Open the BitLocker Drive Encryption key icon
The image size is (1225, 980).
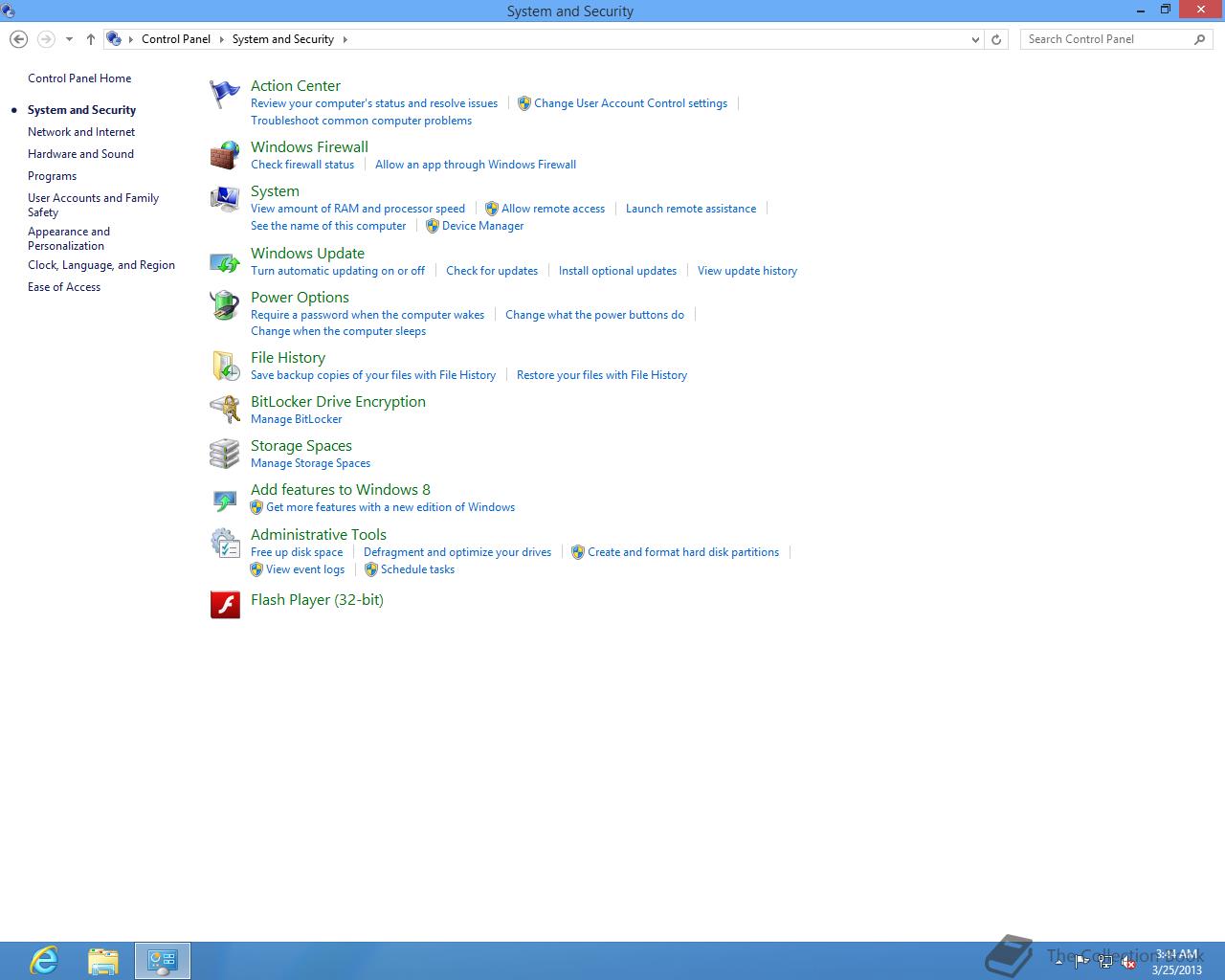pos(225,410)
